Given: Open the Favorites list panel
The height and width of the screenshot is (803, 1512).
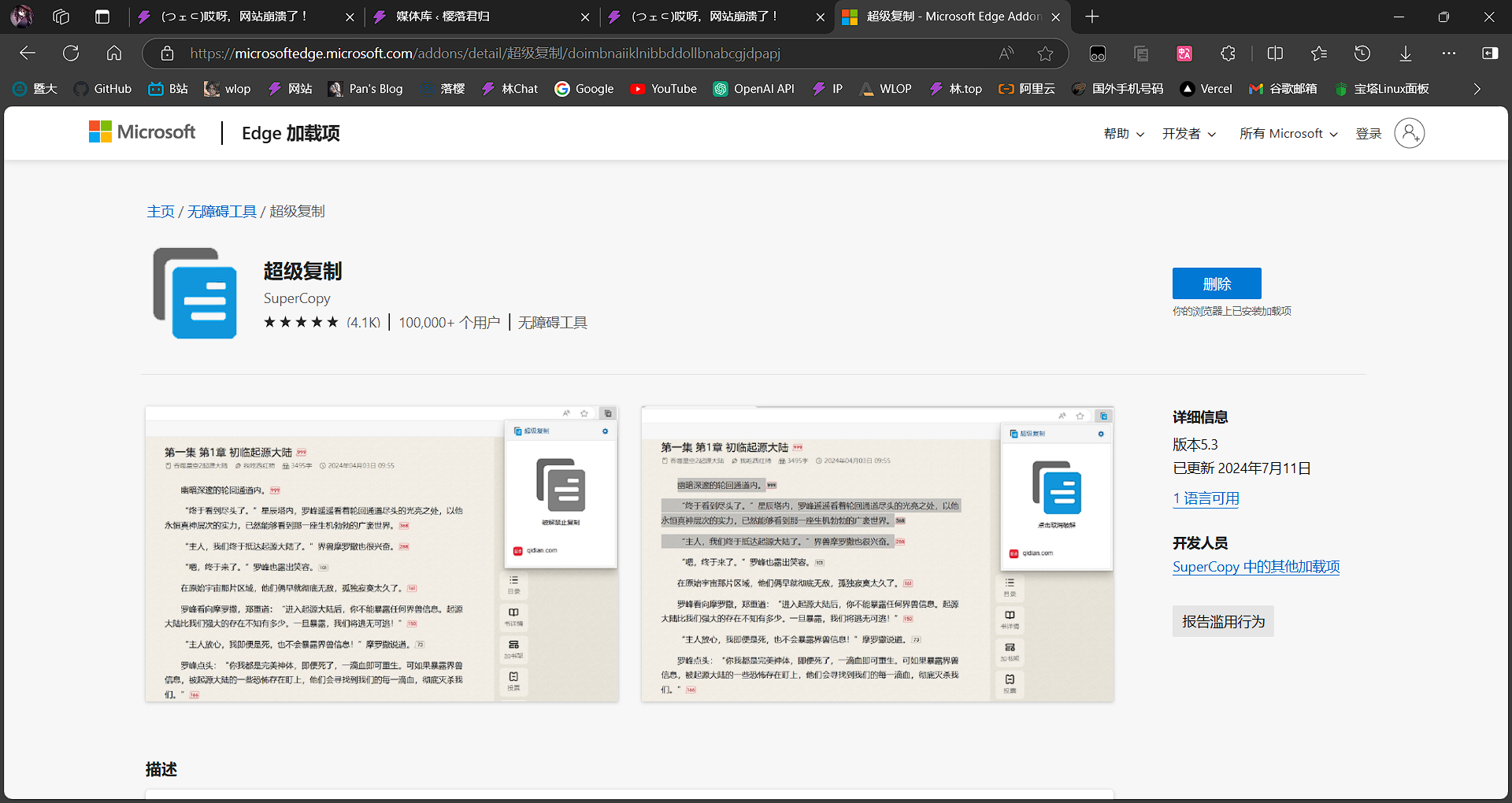Looking at the screenshot, I should (x=1319, y=54).
